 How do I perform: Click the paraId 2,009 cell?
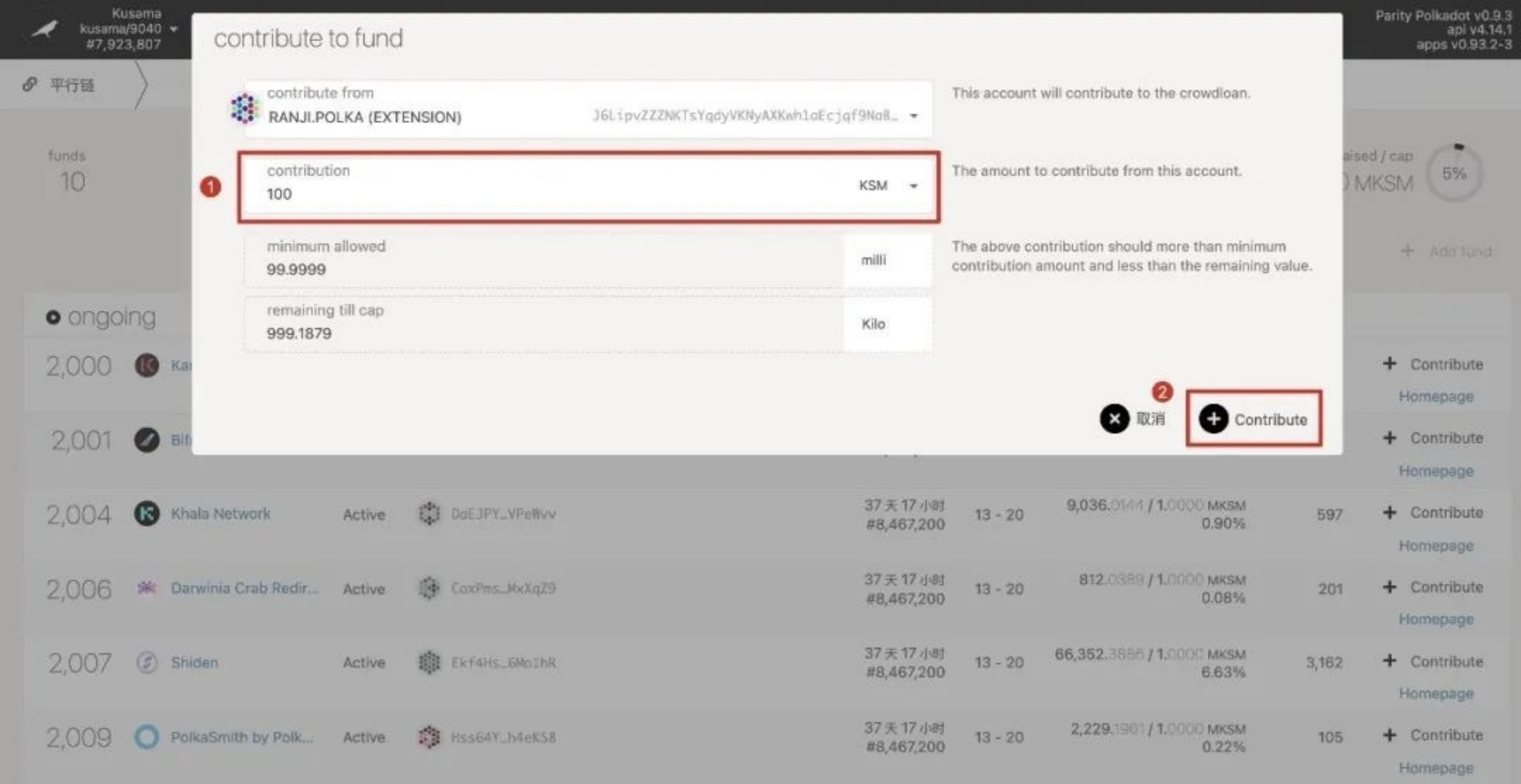[x=79, y=738]
